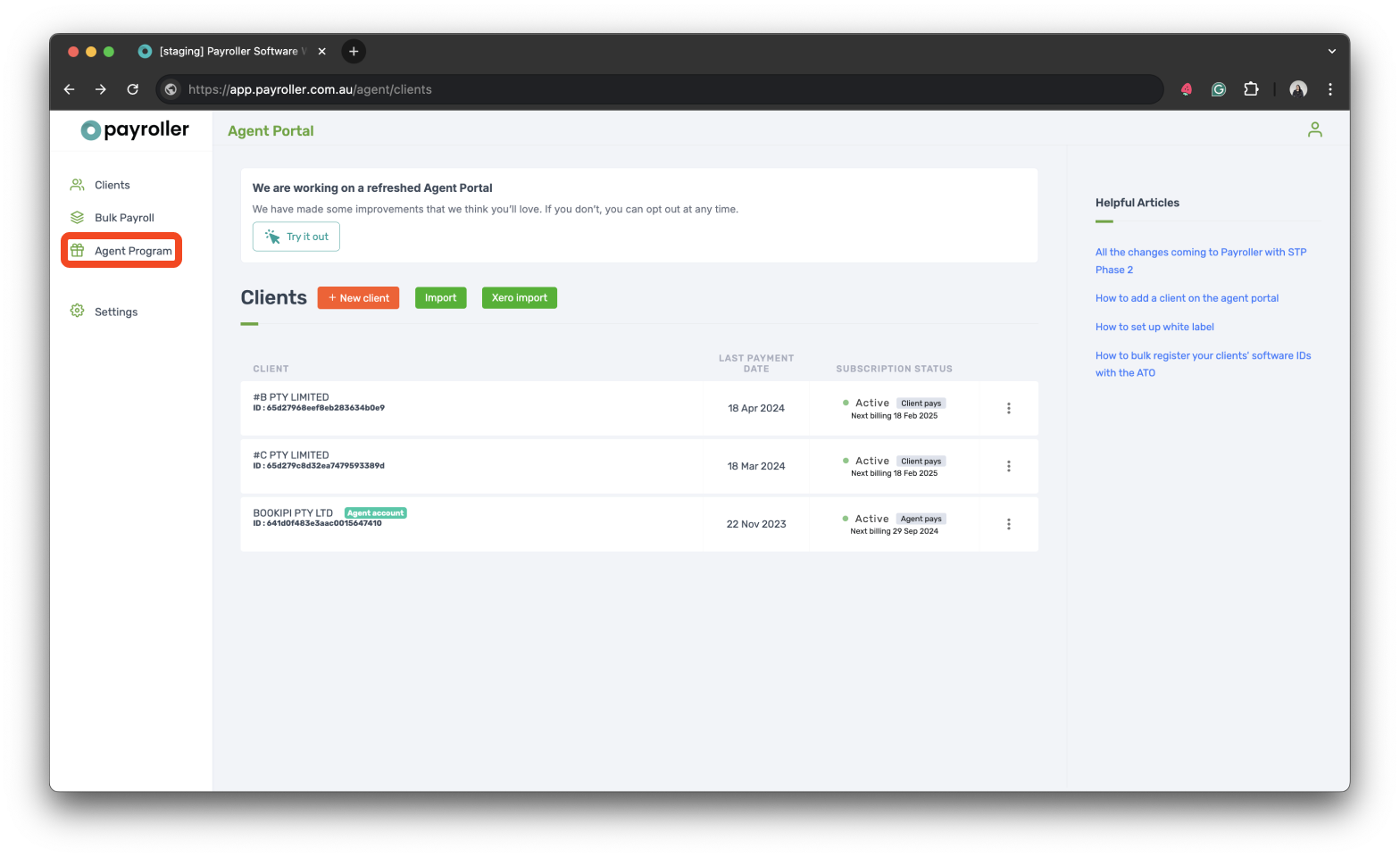The image size is (1400, 857).
Task: Click the address bar URL field
Action: (661, 89)
